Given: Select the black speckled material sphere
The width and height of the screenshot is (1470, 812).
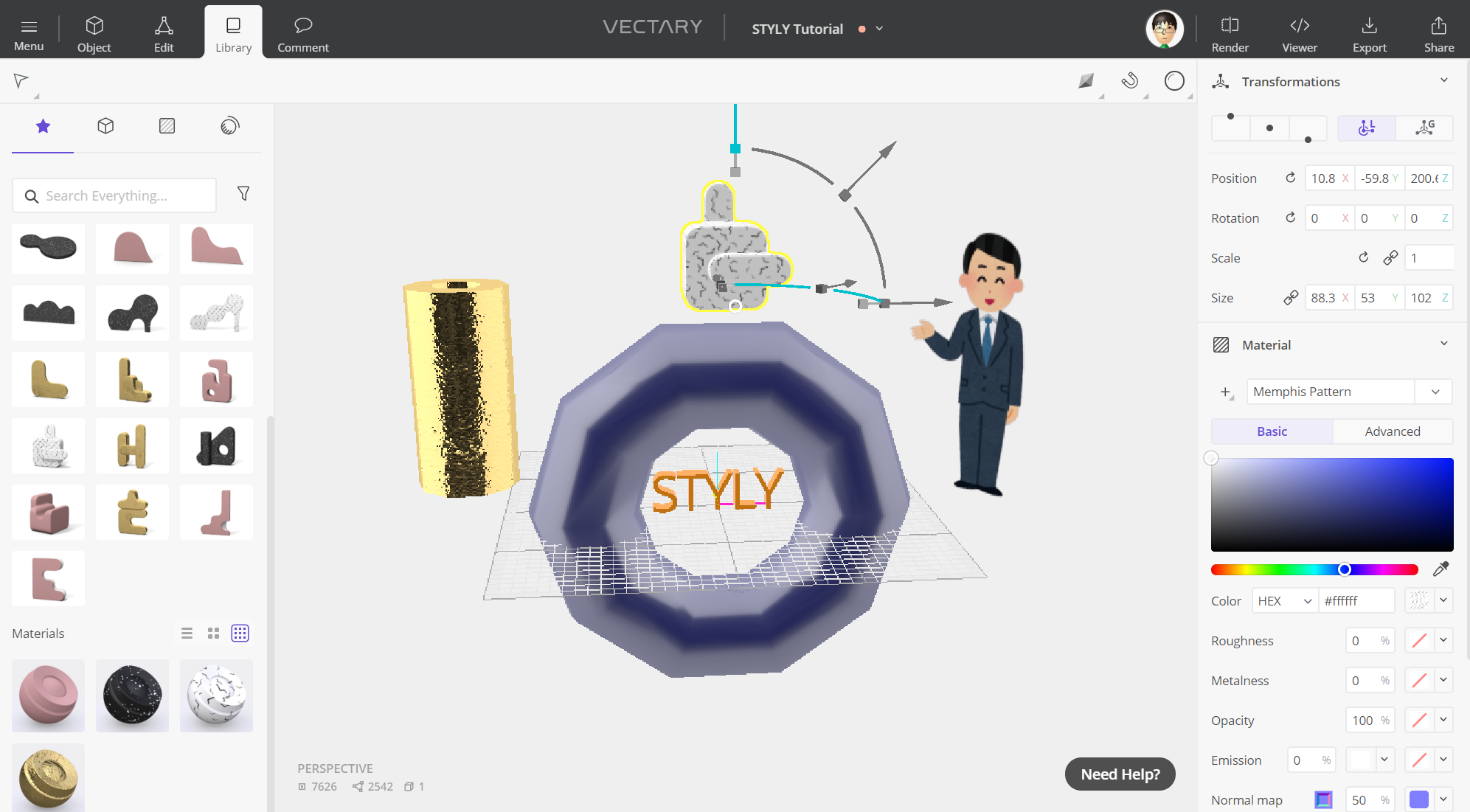Looking at the screenshot, I should (x=132, y=695).
